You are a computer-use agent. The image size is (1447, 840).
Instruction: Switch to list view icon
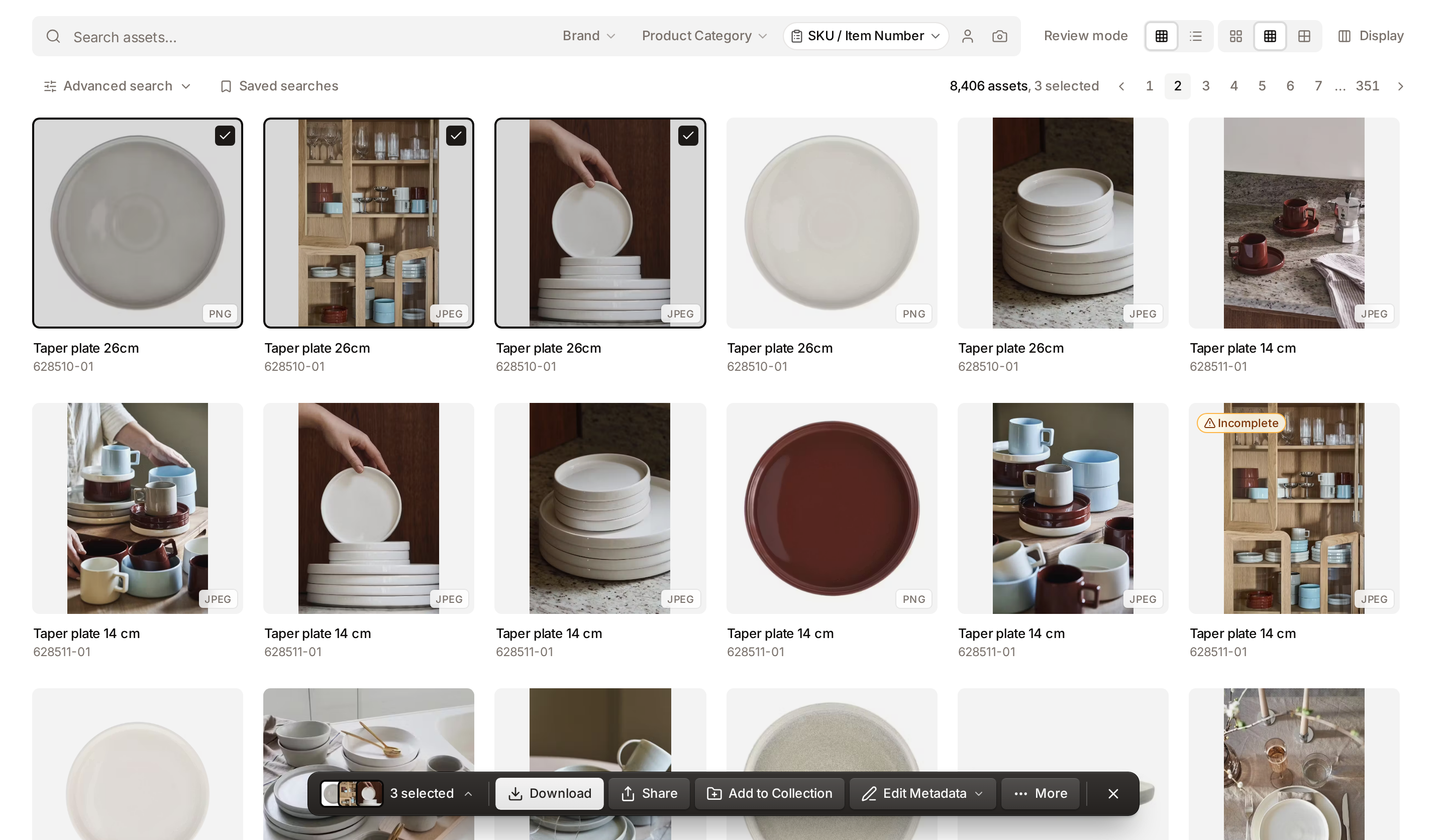pos(1196,36)
